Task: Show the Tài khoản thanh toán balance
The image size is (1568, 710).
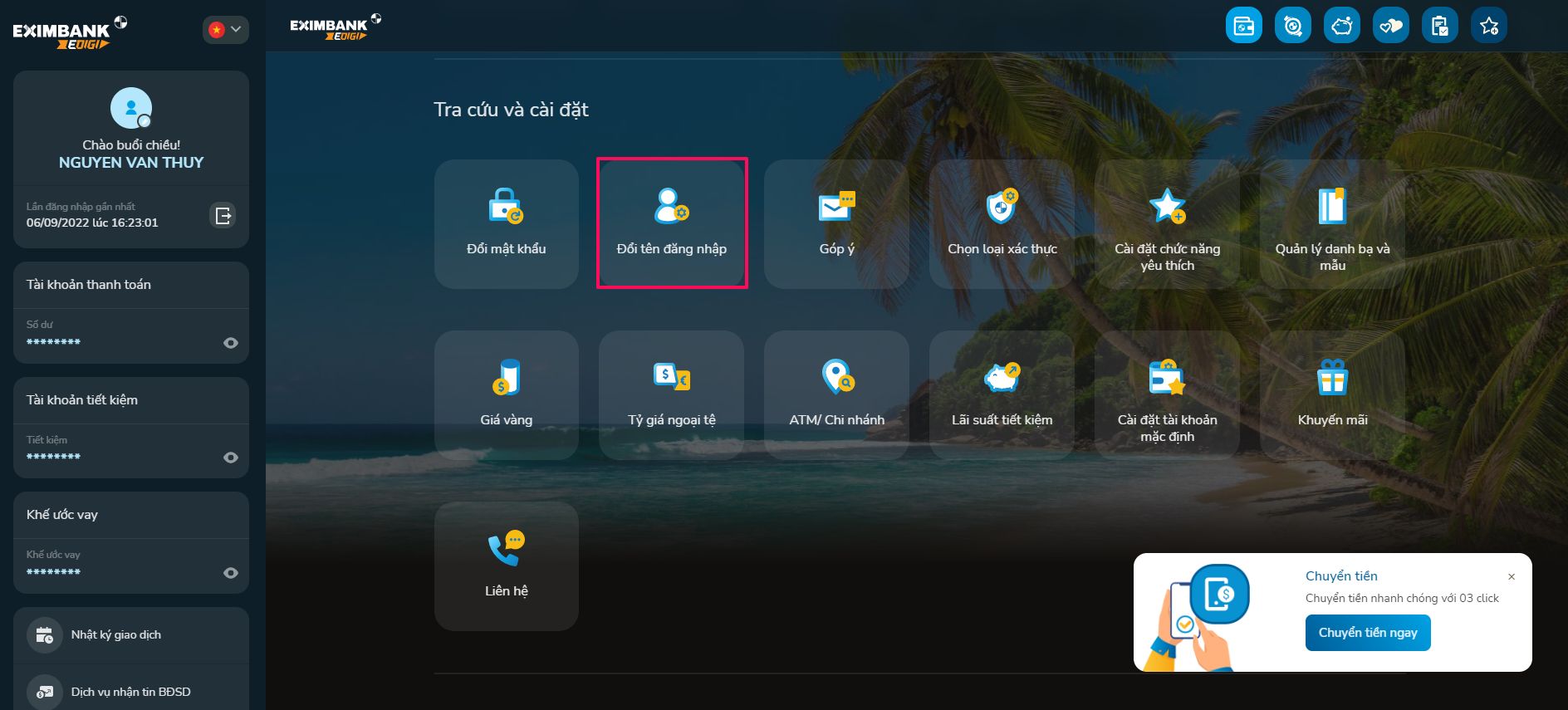Action: coord(231,343)
